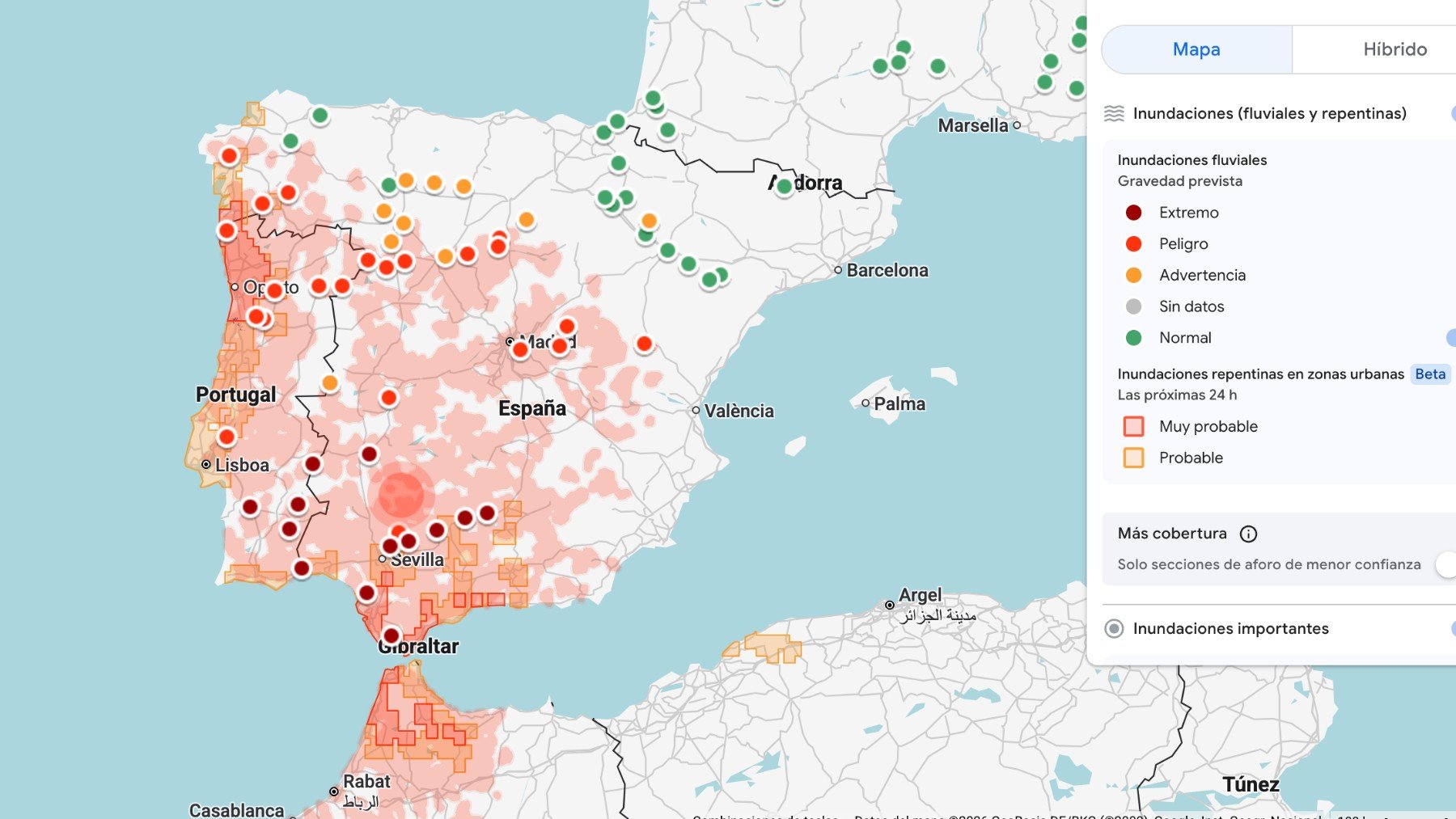The image size is (1456, 819).
Task: Select the green gauge marker at Andorra
Action: [784, 187]
